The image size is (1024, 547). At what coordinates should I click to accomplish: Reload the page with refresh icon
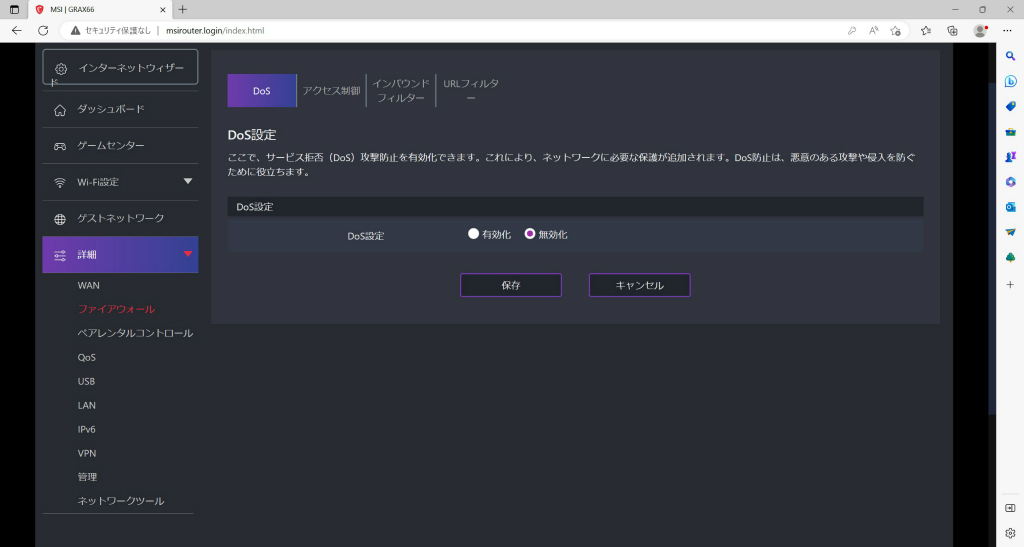(x=43, y=31)
